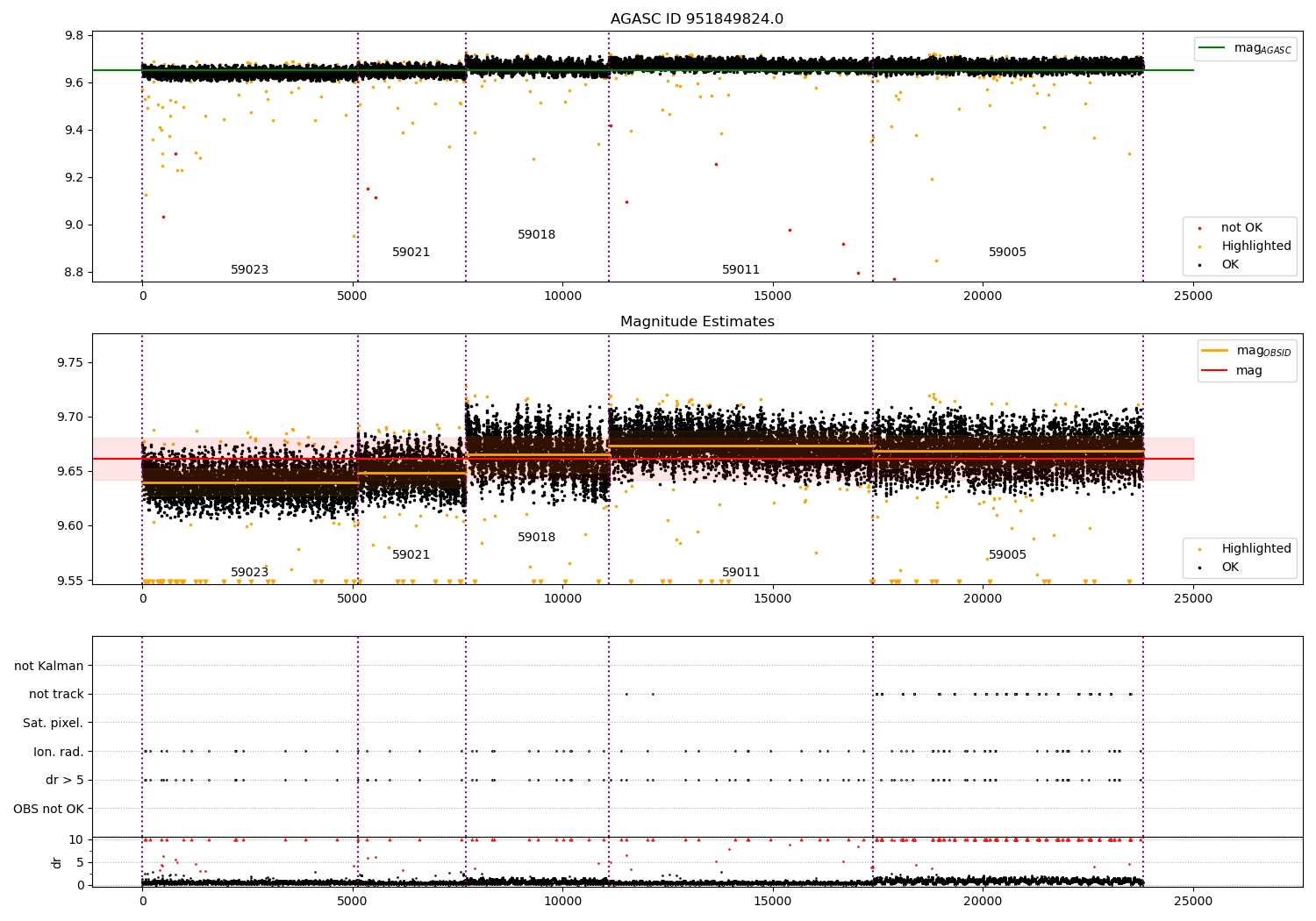Viewport: 1316px width, 921px height.
Task: Select 'Highlighted' in the AGASC plot legend
Action: (x=1244, y=246)
